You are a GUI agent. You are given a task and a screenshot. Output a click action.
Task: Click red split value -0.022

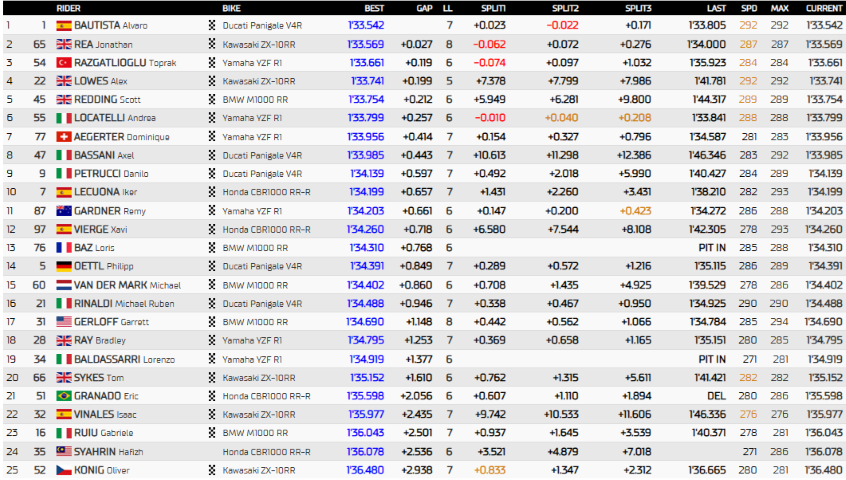562,25
